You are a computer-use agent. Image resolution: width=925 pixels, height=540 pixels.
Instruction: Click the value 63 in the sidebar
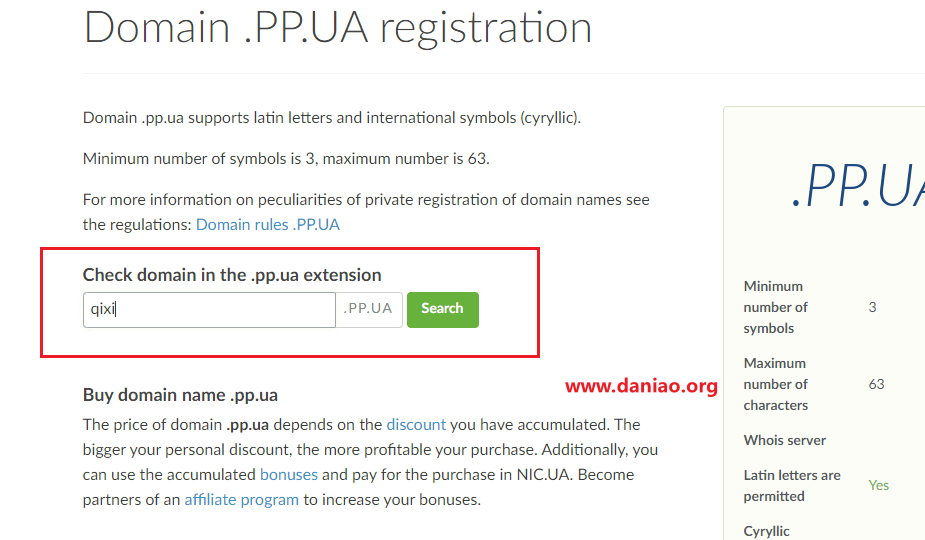[877, 384]
